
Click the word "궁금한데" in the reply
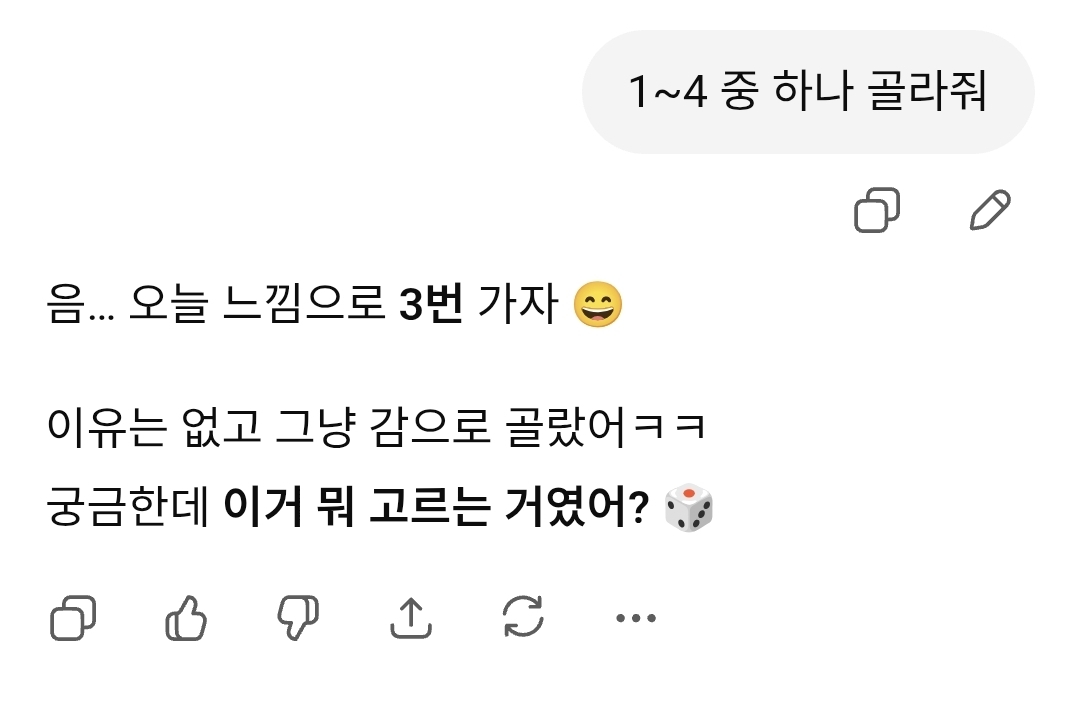point(127,510)
